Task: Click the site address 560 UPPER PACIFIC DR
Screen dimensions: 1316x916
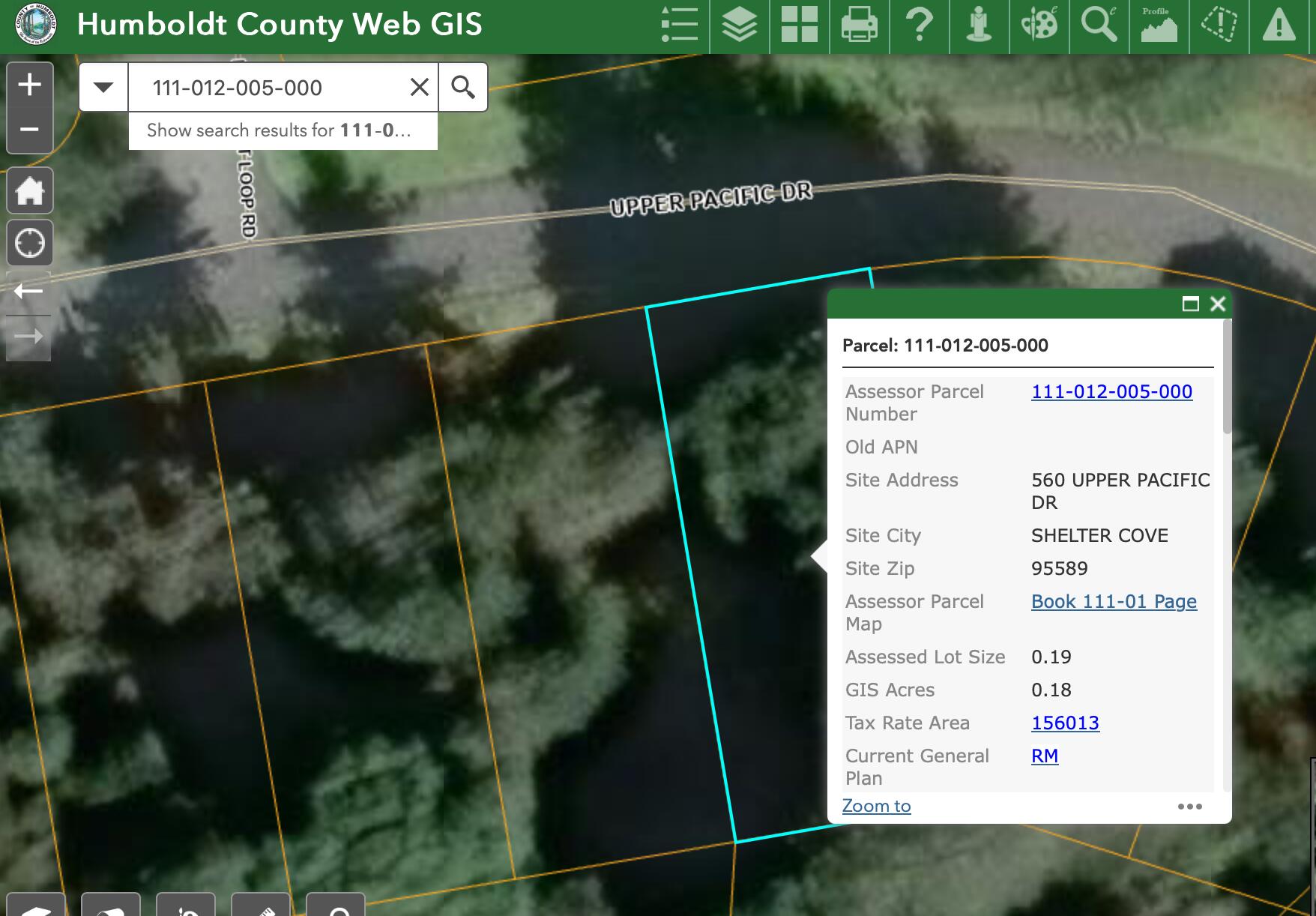Action: (x=1120, y=491)
